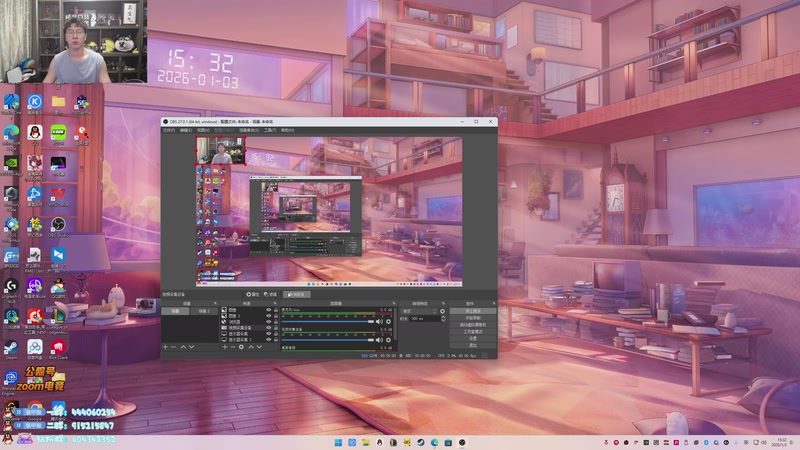The image size is (800, 450).
Task: Mute the 麦克风/Aux speaker icon in the mixer
Action: [379, 321]
